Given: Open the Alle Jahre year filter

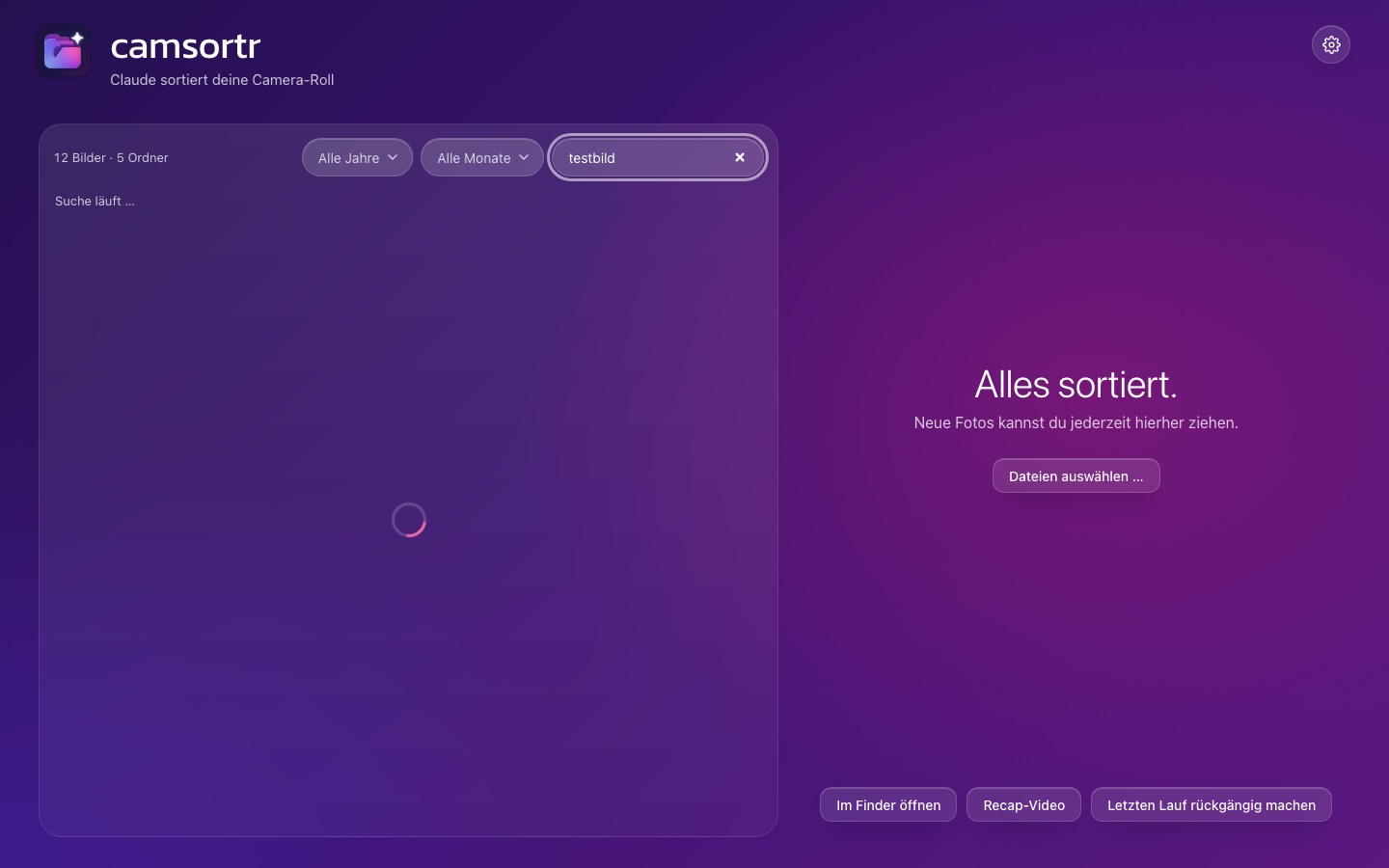Looking at the screenshot, I should point(357,158).
